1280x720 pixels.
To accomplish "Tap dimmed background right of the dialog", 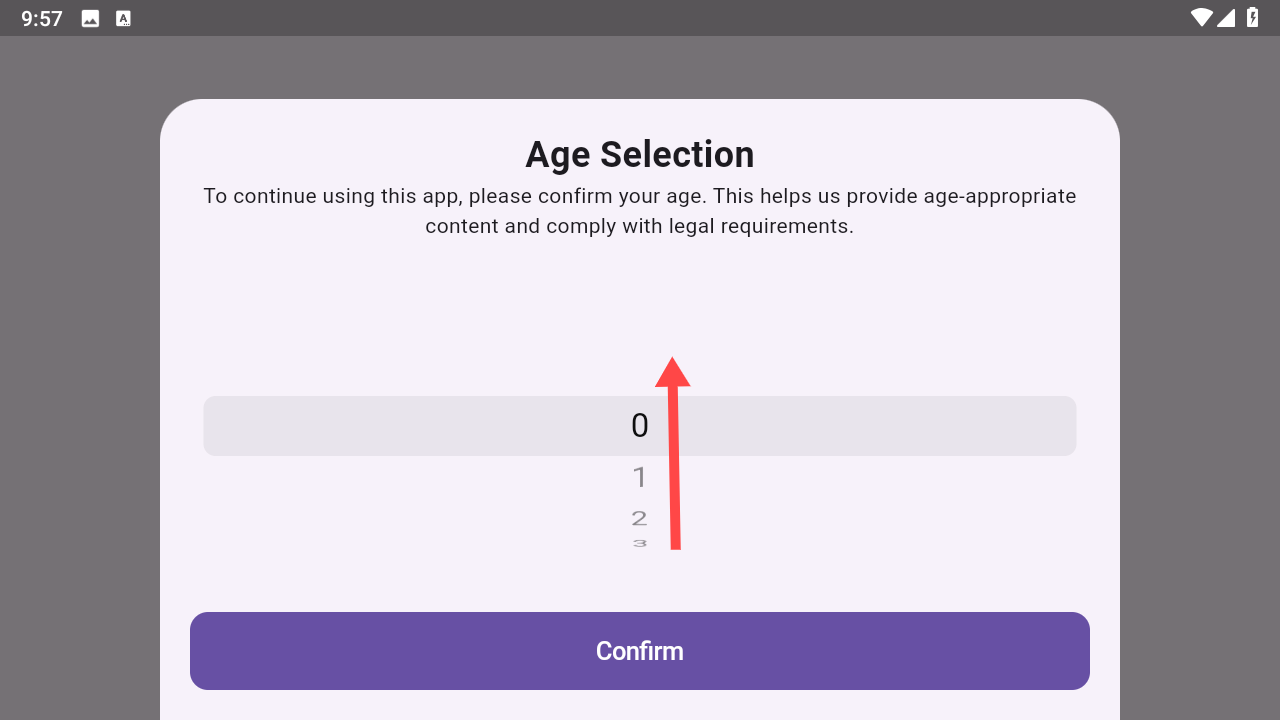I will pos(1200,380).
